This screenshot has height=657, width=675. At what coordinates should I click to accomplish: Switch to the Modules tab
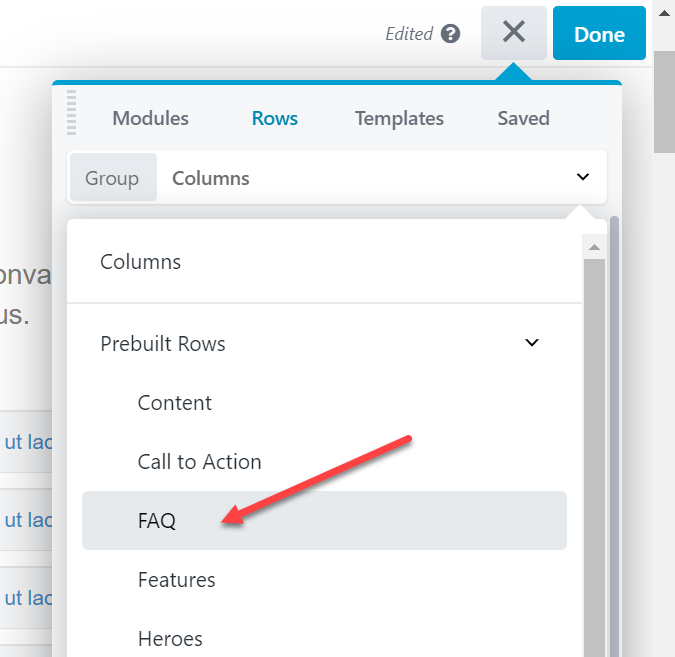click(x=150, y=118)
